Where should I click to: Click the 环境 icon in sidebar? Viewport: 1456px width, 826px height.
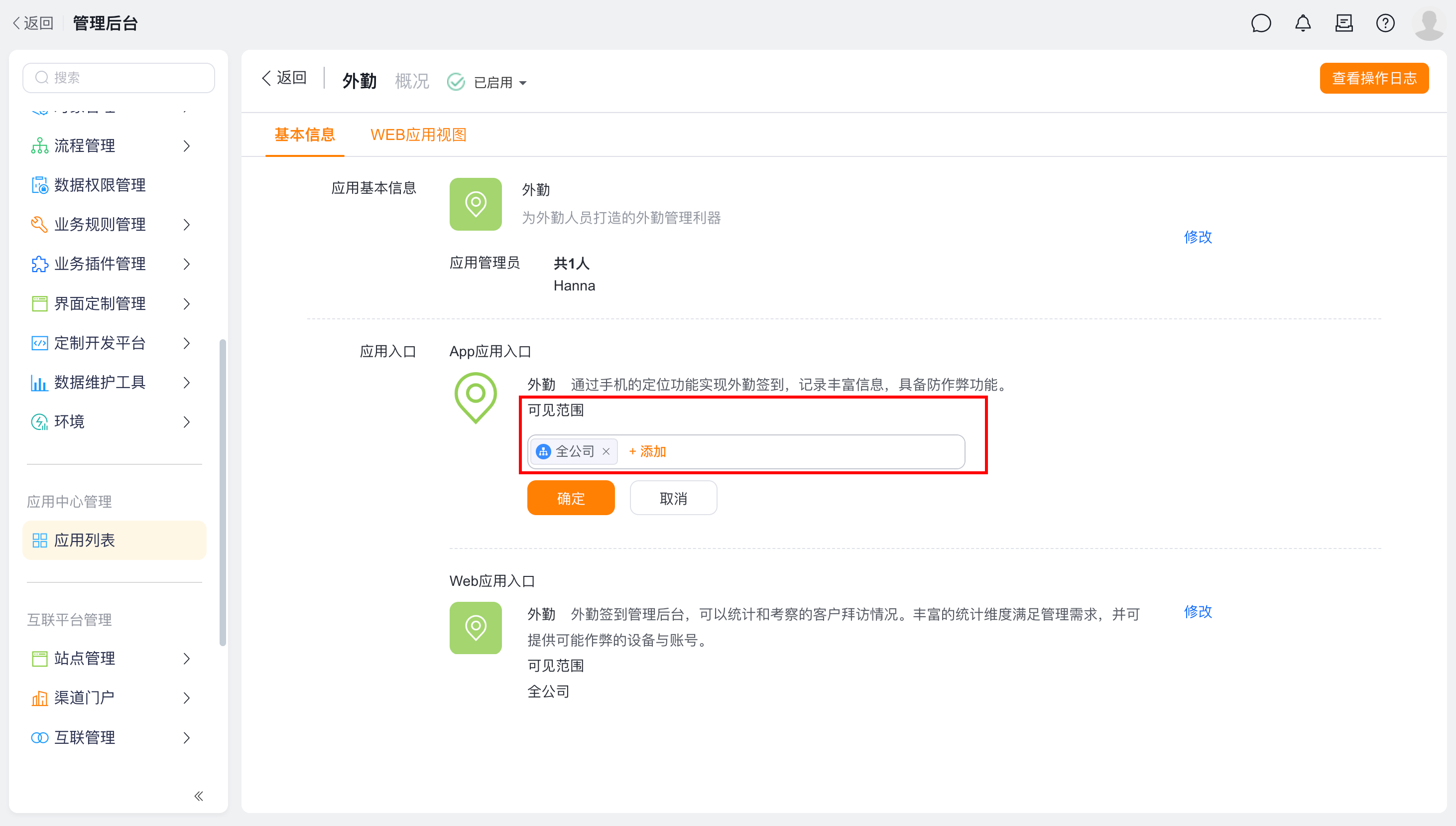[x=40, y=421]
